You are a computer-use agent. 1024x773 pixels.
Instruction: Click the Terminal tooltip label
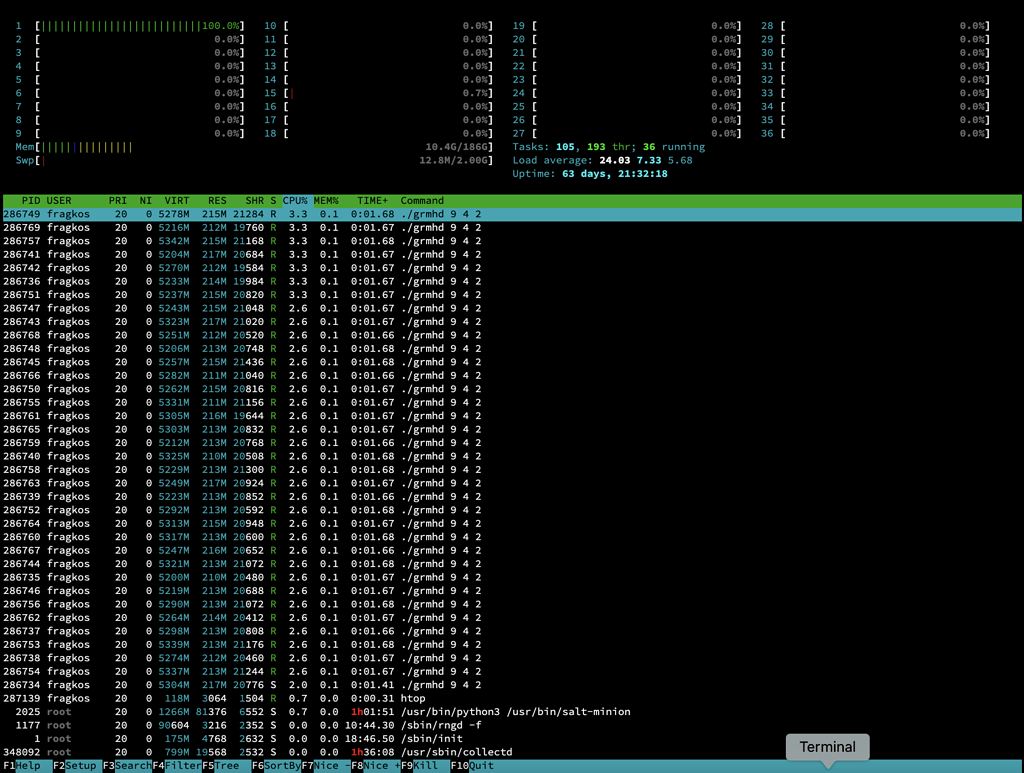(x=827, y=747)
